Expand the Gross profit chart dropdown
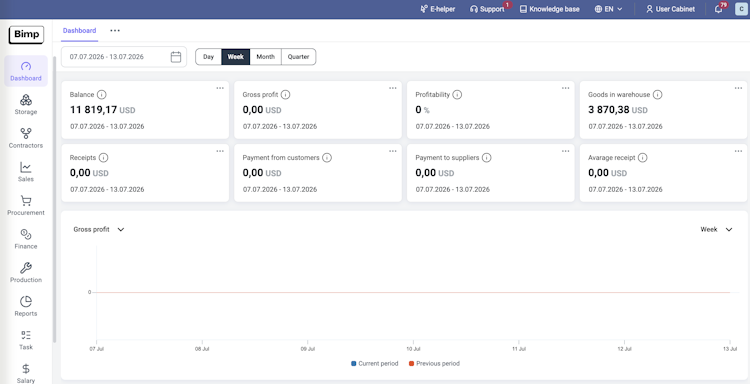 pos(99,230)
